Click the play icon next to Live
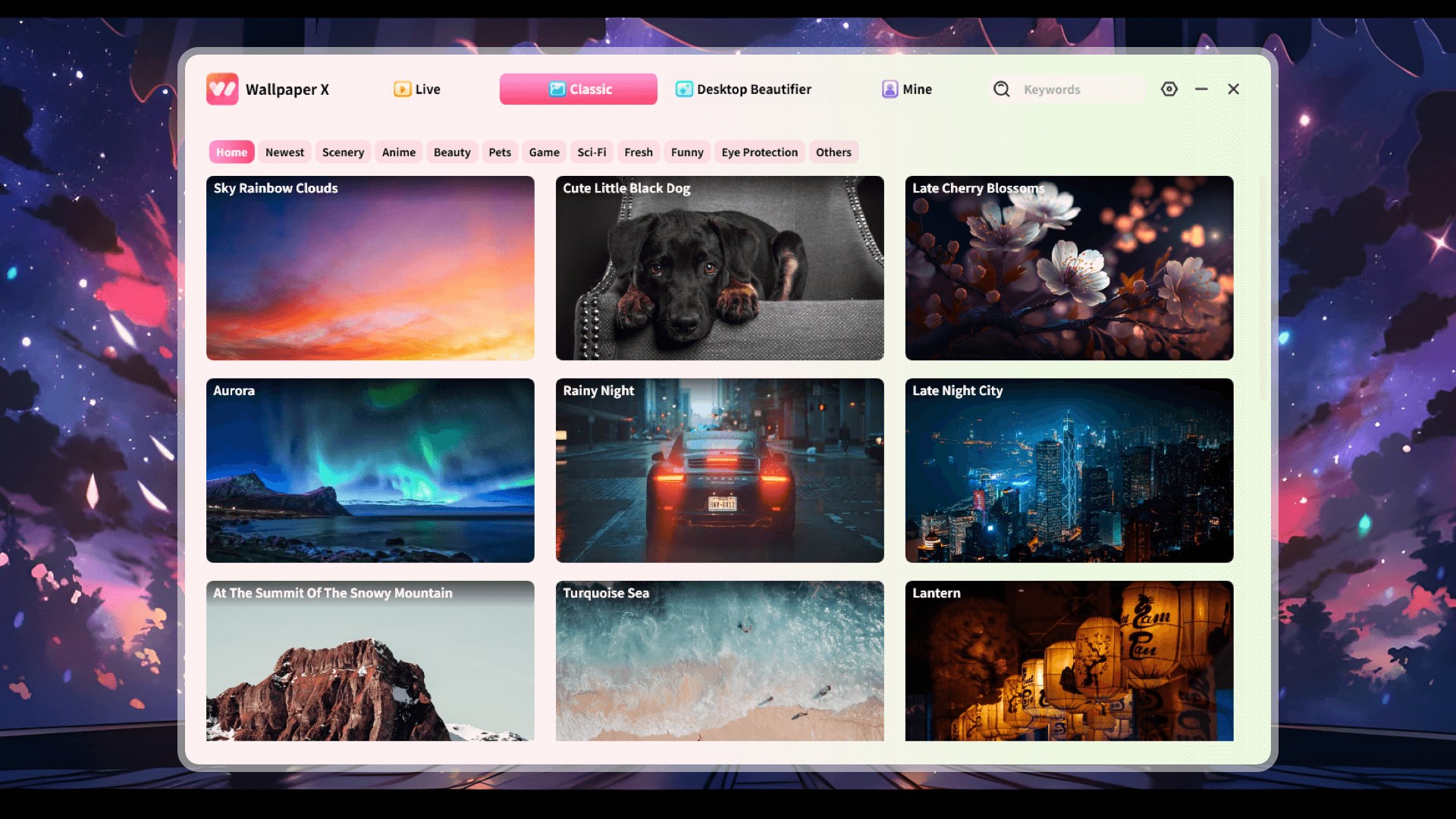 (402, 89)
